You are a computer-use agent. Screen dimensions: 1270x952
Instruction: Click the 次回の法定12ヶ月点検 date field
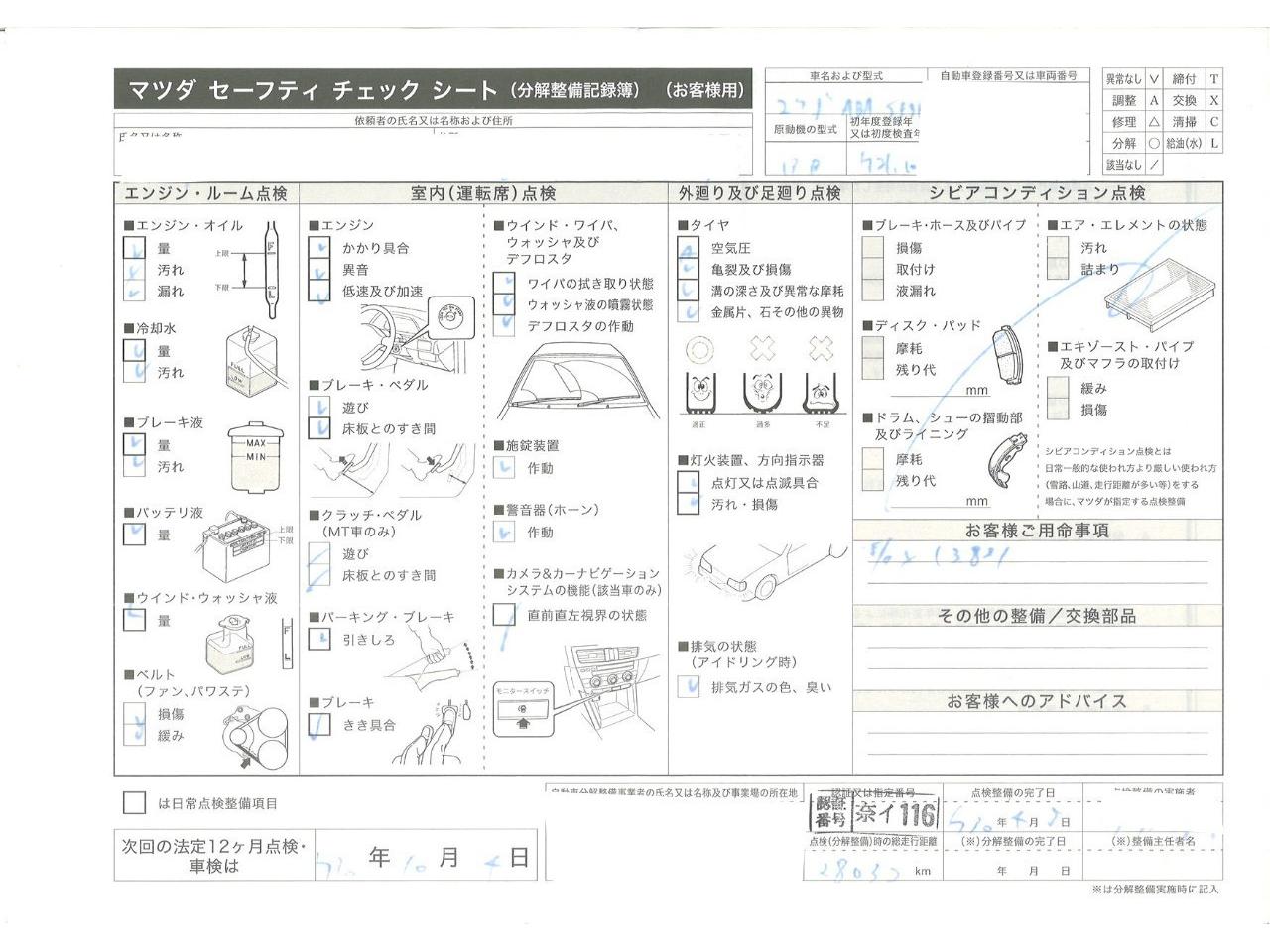coord(426,856)
